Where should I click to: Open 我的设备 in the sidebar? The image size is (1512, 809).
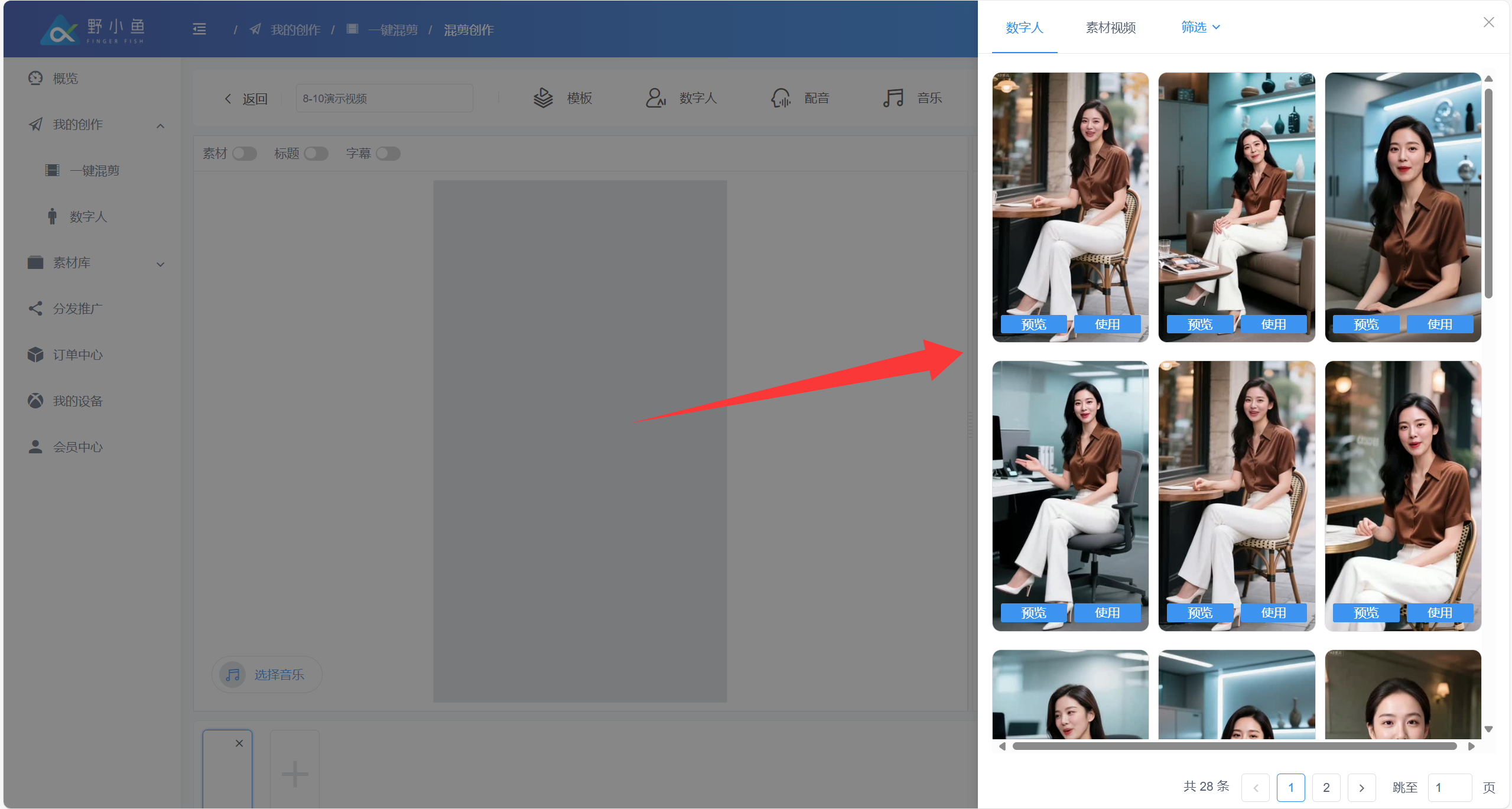(x=77, y=401)
